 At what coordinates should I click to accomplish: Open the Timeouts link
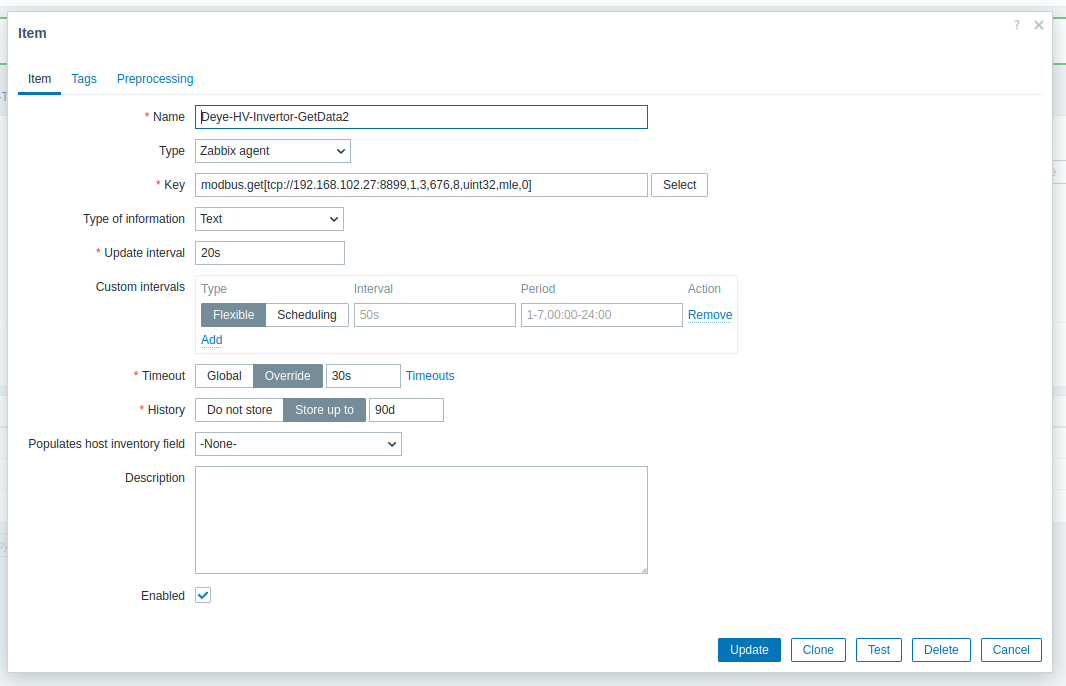(430, 376)
